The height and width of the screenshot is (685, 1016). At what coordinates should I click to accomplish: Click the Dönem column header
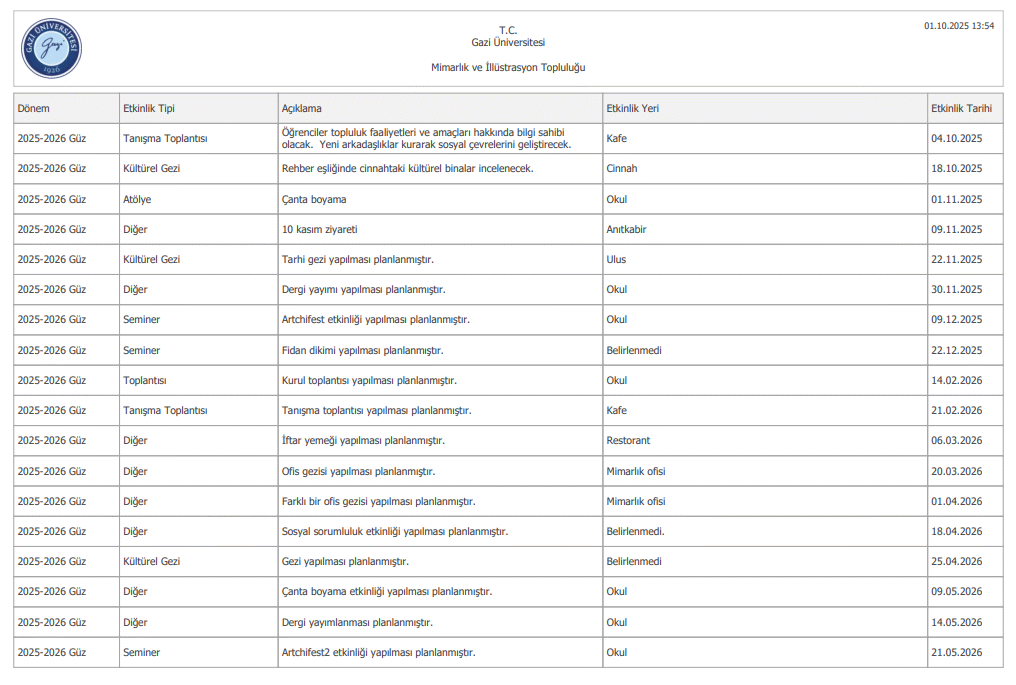pos(33,108)
